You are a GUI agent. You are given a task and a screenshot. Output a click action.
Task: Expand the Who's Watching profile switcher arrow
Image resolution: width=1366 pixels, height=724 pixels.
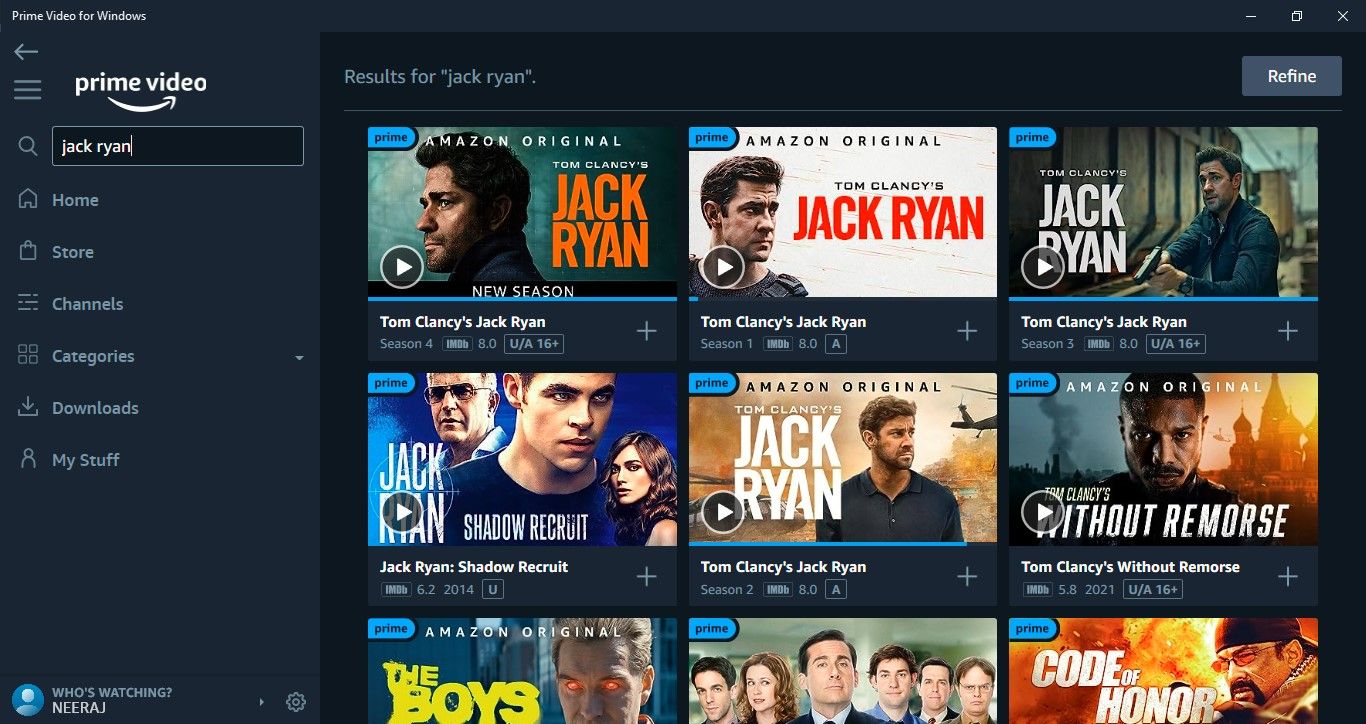[x=262, y=702]
